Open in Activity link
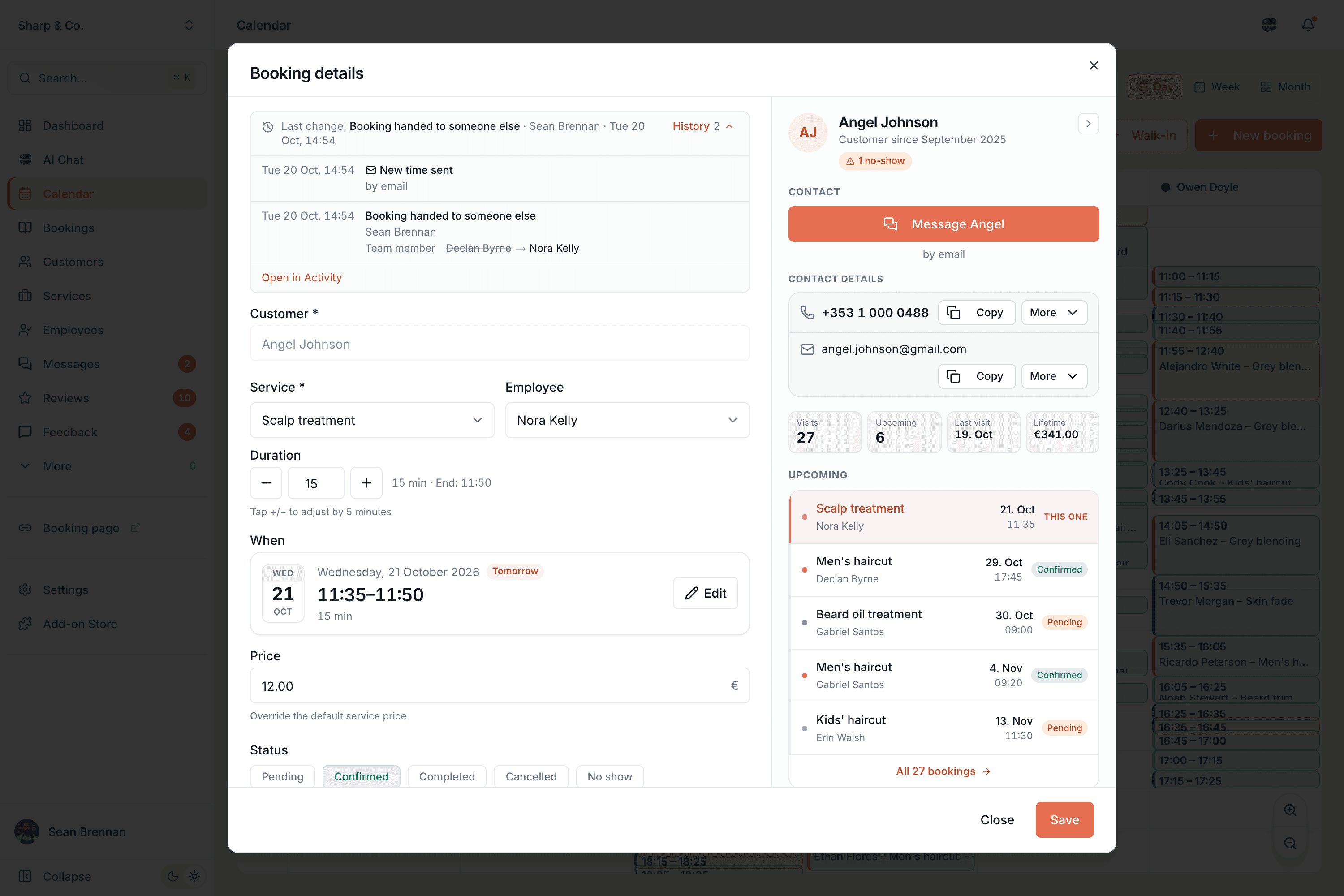1344x896 pixels. tap(302, 278)
